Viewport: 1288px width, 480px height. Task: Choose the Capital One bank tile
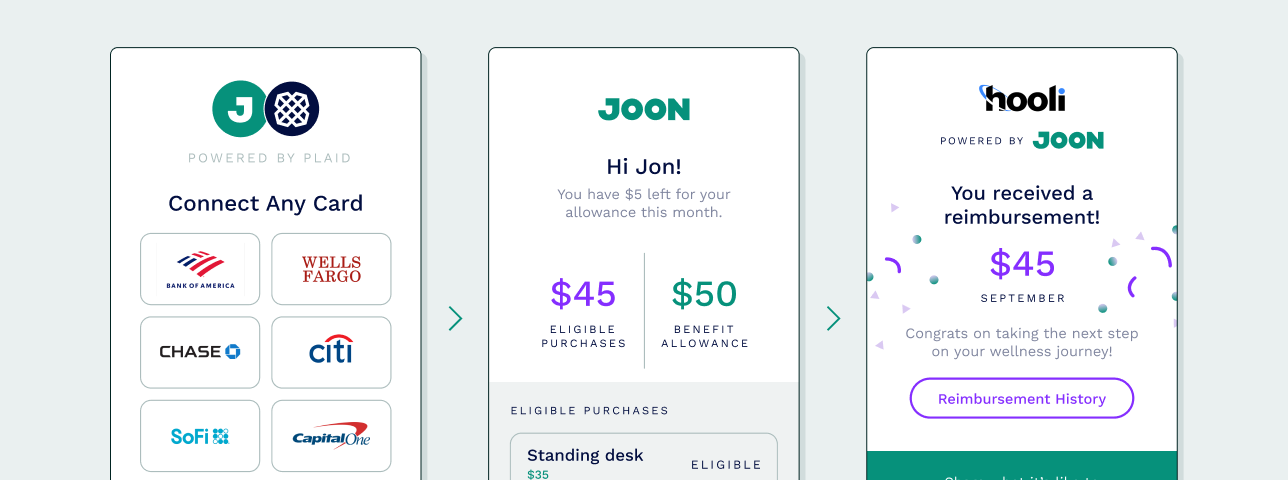click(331, 436)
